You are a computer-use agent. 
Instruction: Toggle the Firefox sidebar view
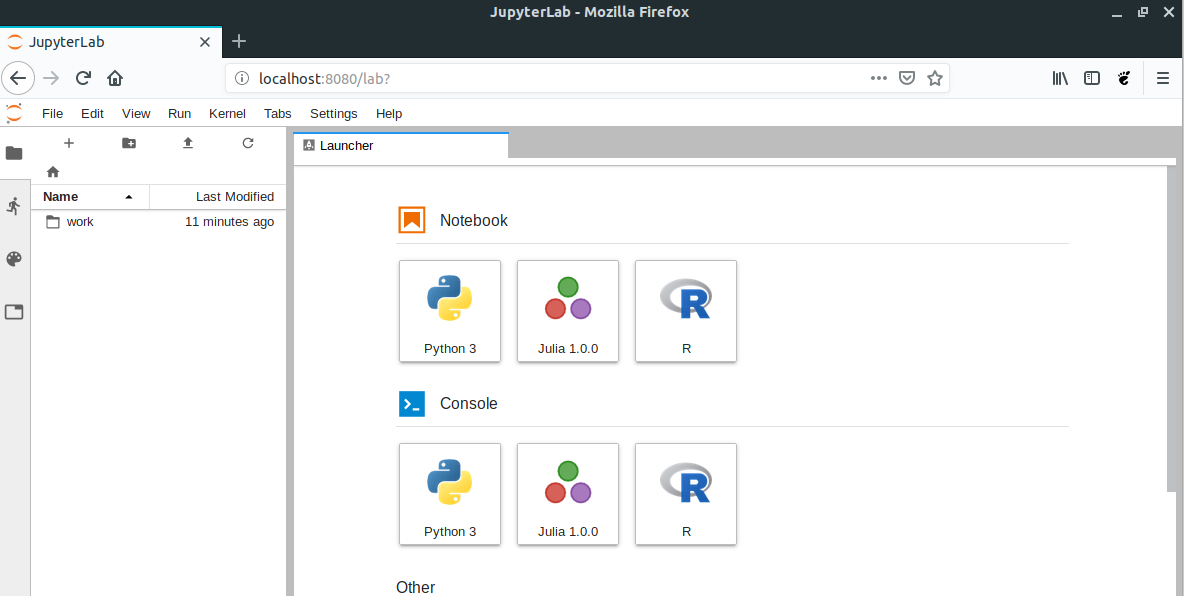coord(1092,78)
